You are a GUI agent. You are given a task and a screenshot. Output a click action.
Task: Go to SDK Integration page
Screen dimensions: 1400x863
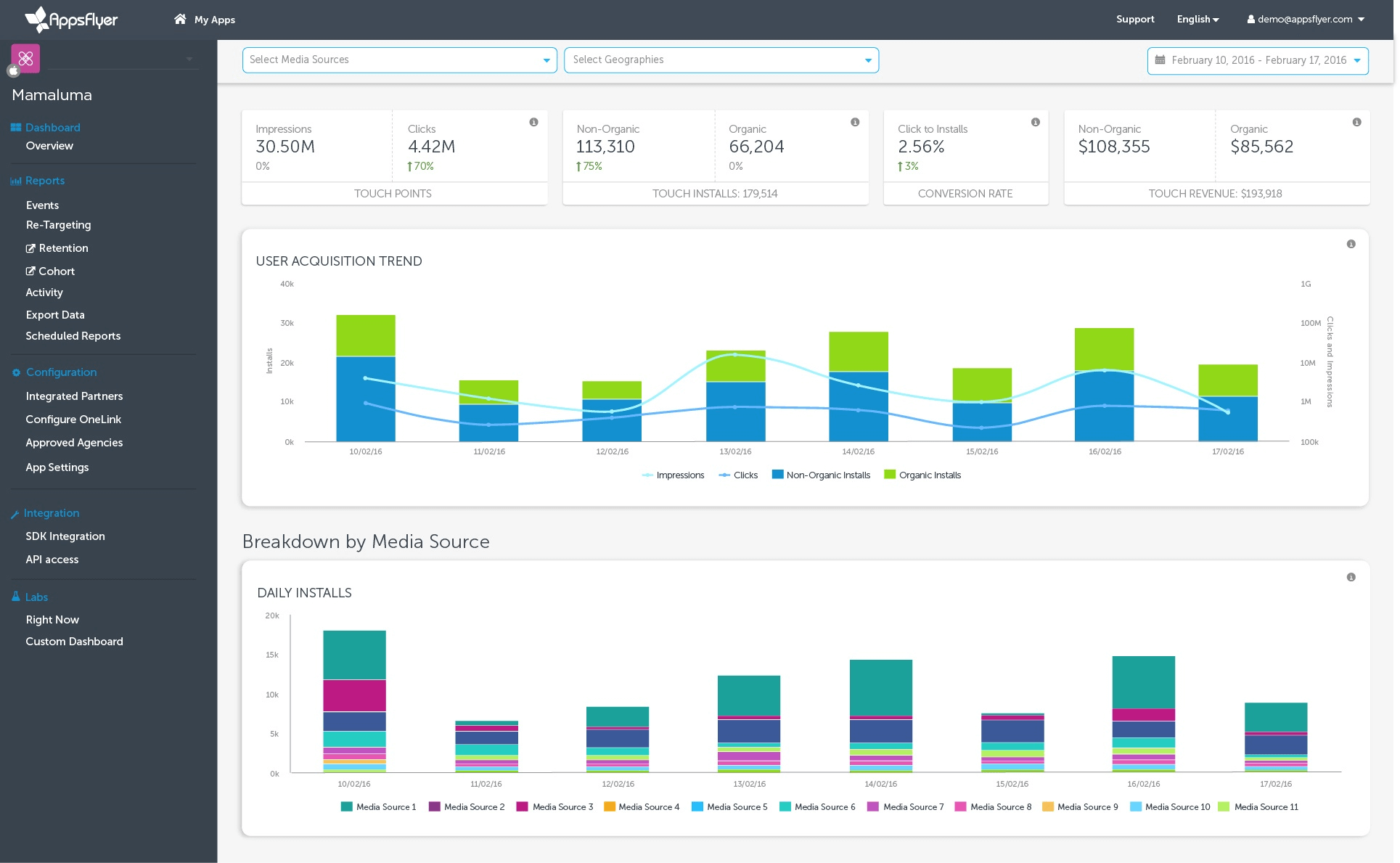tap(65, 536)
